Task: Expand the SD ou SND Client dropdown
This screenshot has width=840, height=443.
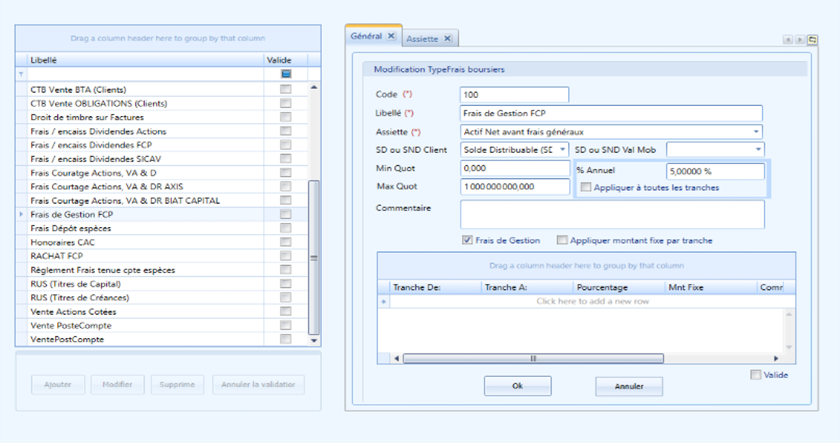Action: pyautogui.click(x=562, y=150)
